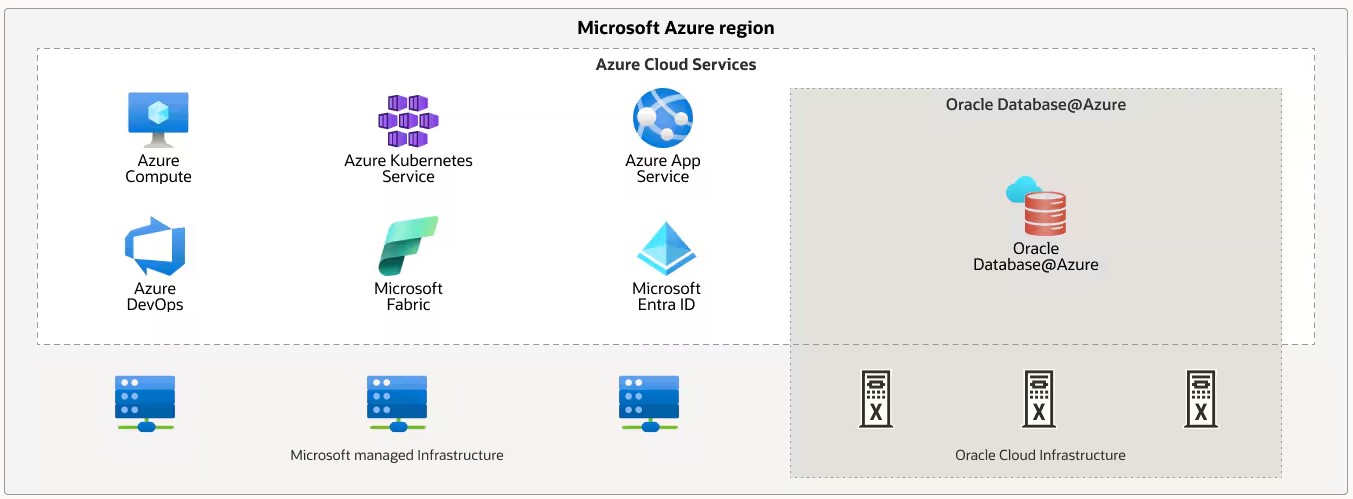The image size is (1353, 499).
Task: Select the middle Oracle rack icon
Action: click(x=1039, y=399)
